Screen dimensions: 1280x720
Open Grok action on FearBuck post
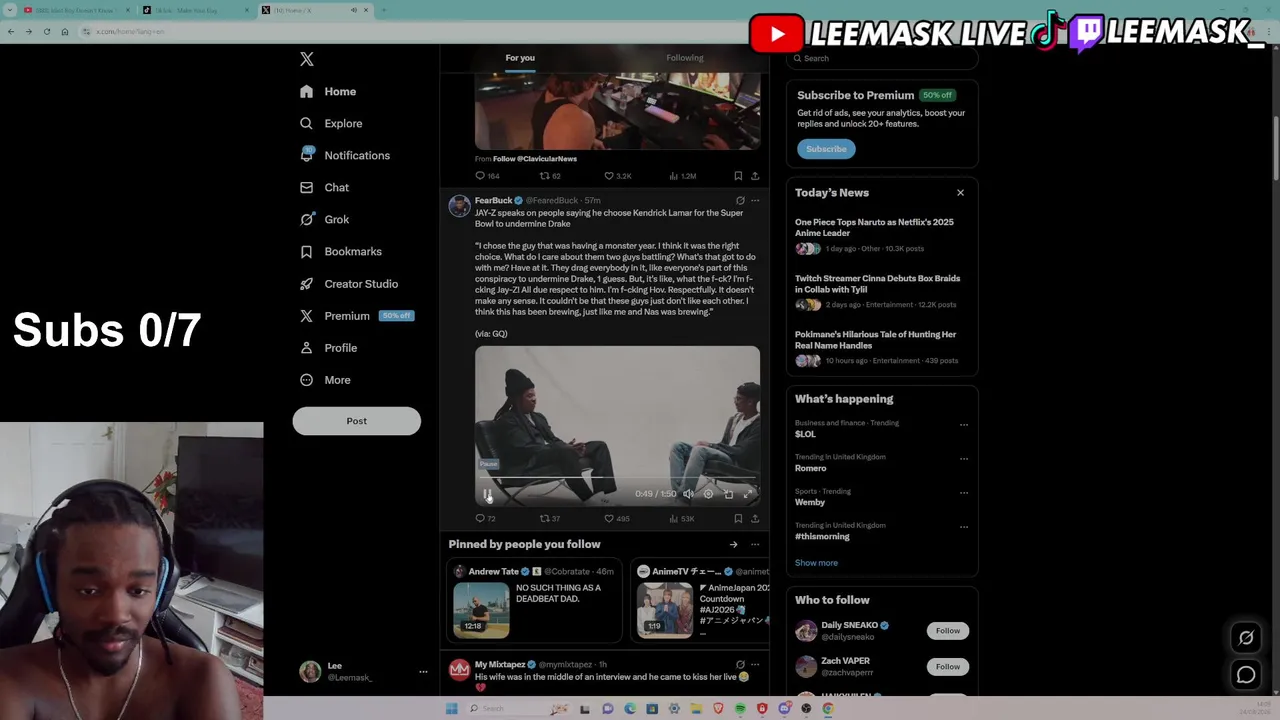coord(740,200)
